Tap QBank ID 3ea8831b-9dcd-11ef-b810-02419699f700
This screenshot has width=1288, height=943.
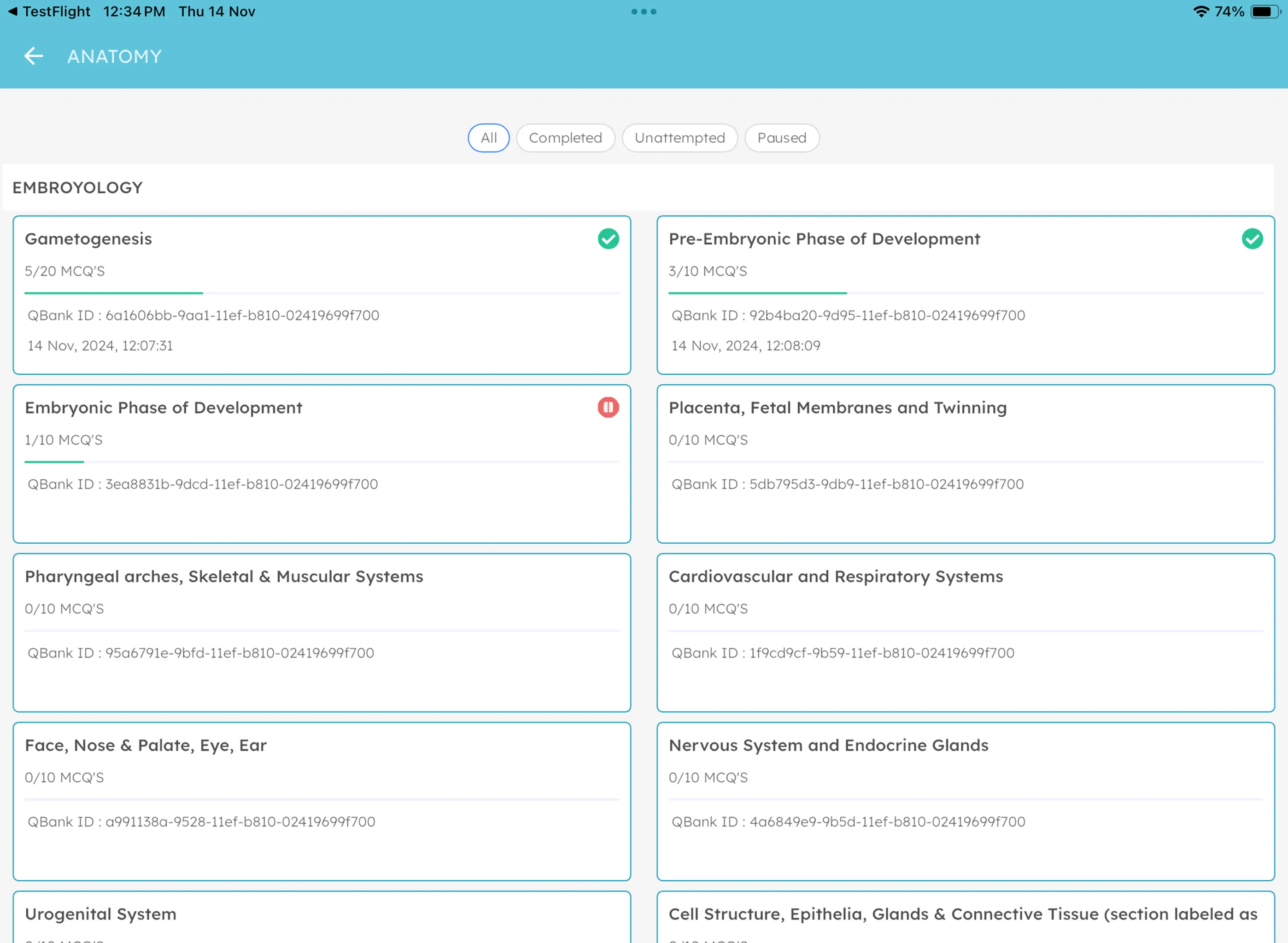coord(203,485)
